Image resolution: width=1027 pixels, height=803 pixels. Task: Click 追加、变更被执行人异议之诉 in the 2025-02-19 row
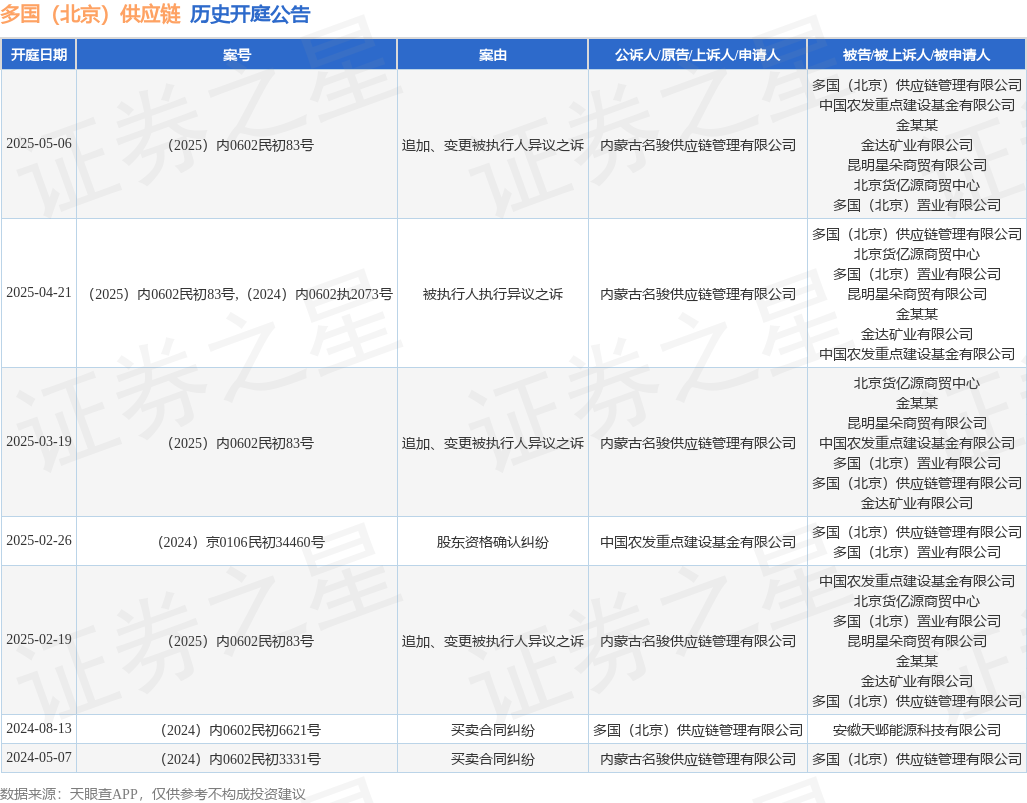pyautogui.click(x=493, y=641)
